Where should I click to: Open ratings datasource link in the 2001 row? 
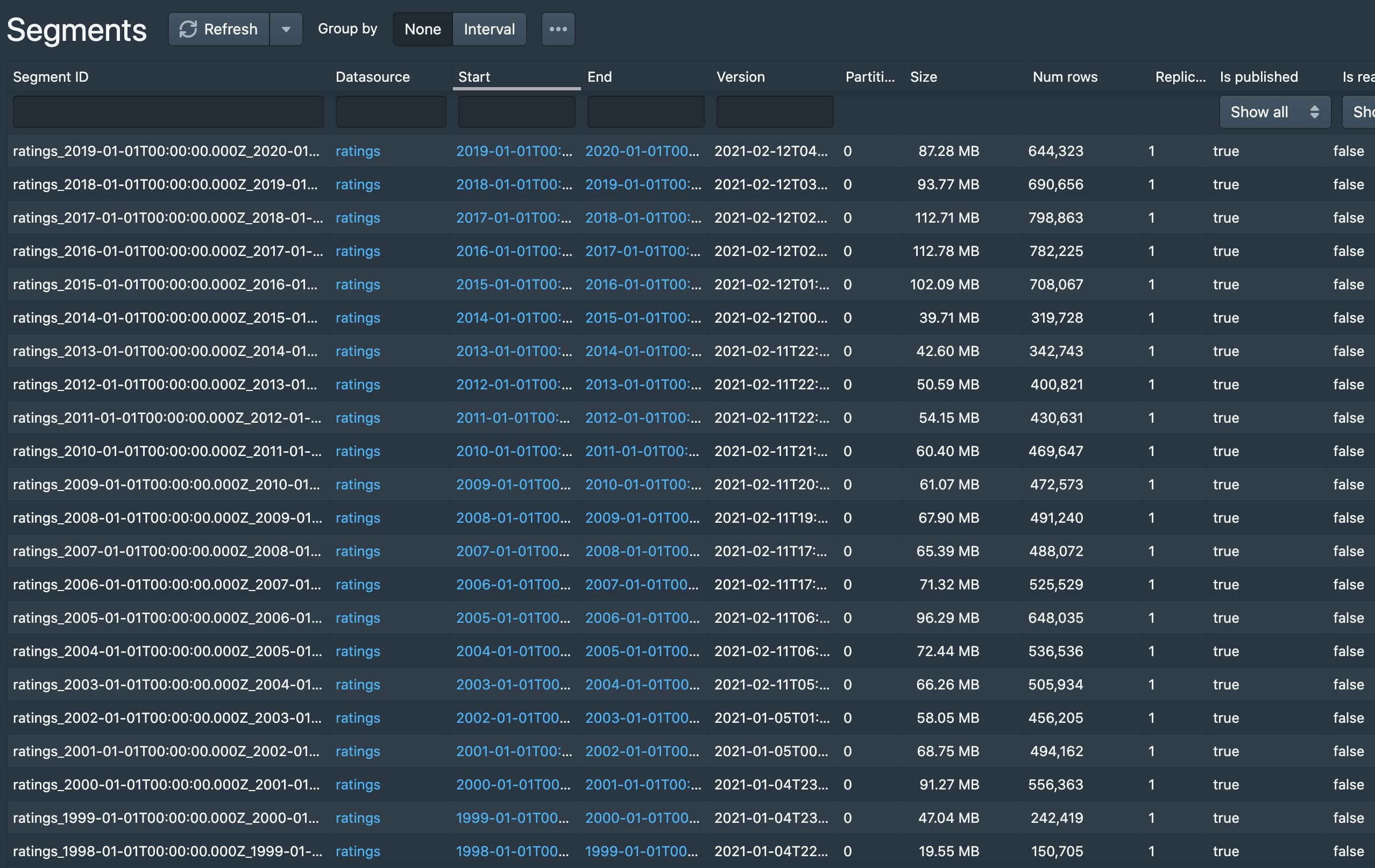click(357, 752)
